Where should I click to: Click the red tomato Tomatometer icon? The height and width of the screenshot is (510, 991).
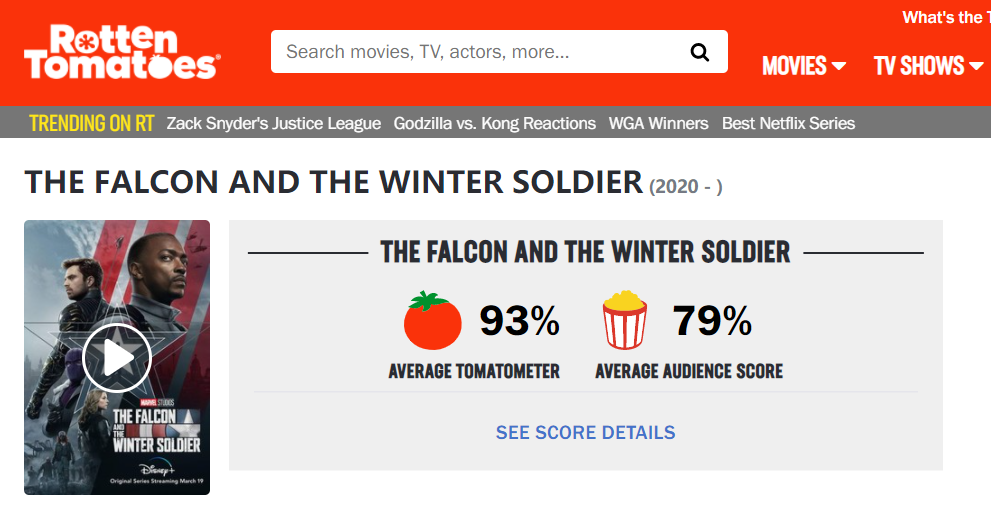(432, 320)
